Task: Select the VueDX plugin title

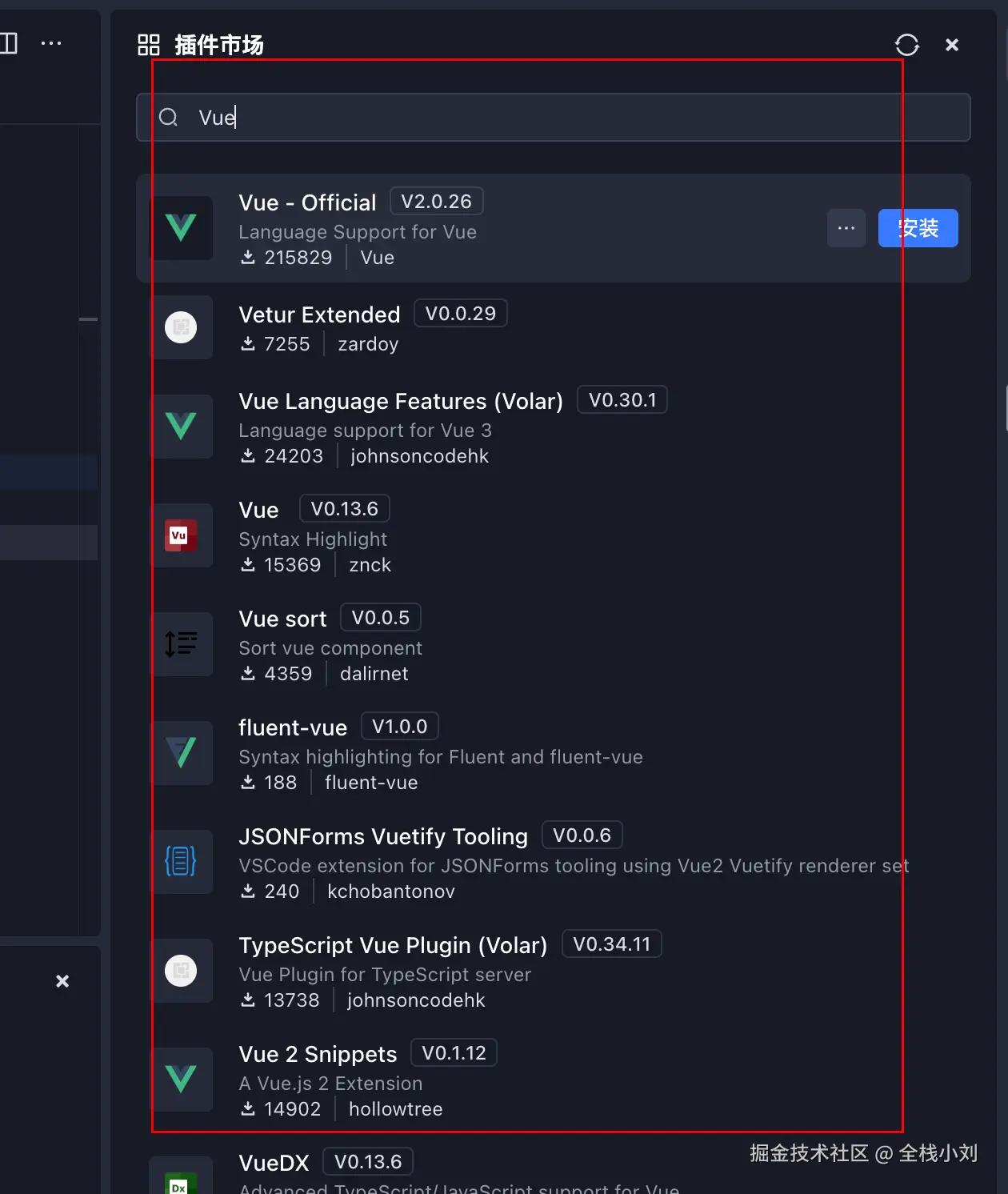Action: (274, 1163)
